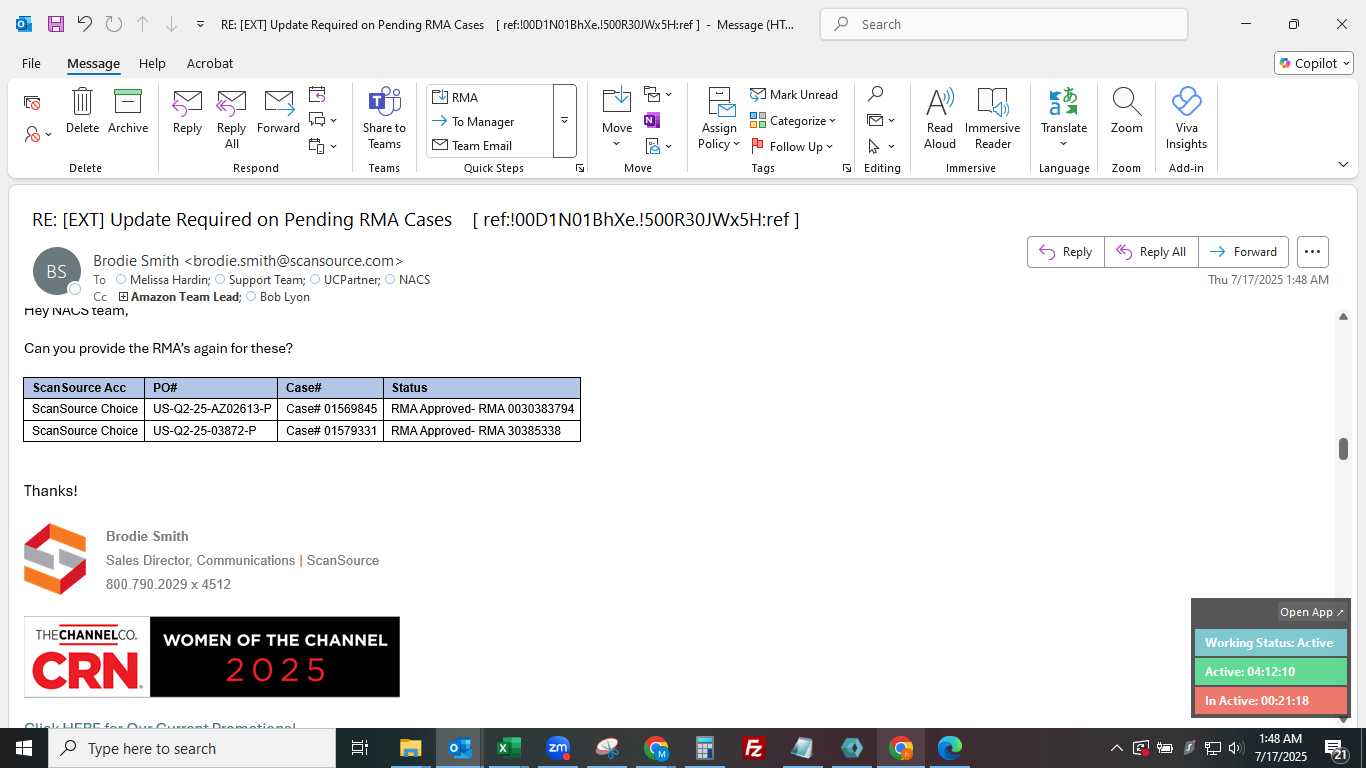Open the Quick Steps dialog launcher
Viewport: 1366px width, 768px height.
click(580, 168)
